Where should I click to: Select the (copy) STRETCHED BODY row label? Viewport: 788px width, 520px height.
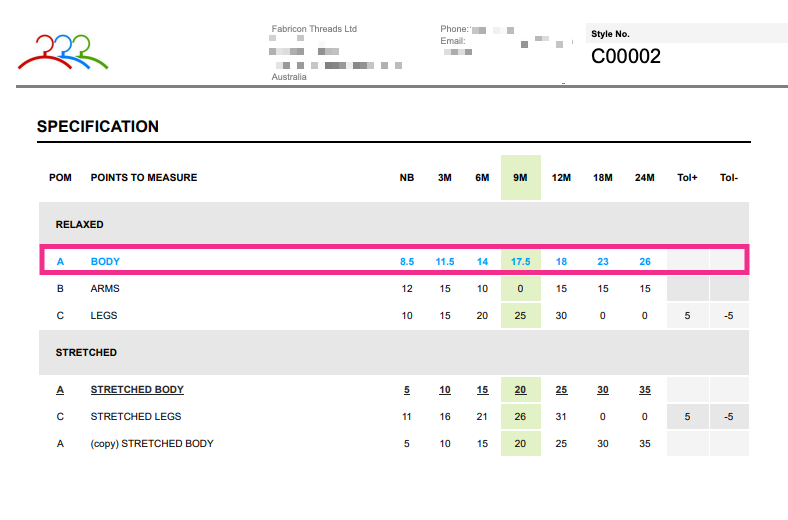click(x=152, y=444)
